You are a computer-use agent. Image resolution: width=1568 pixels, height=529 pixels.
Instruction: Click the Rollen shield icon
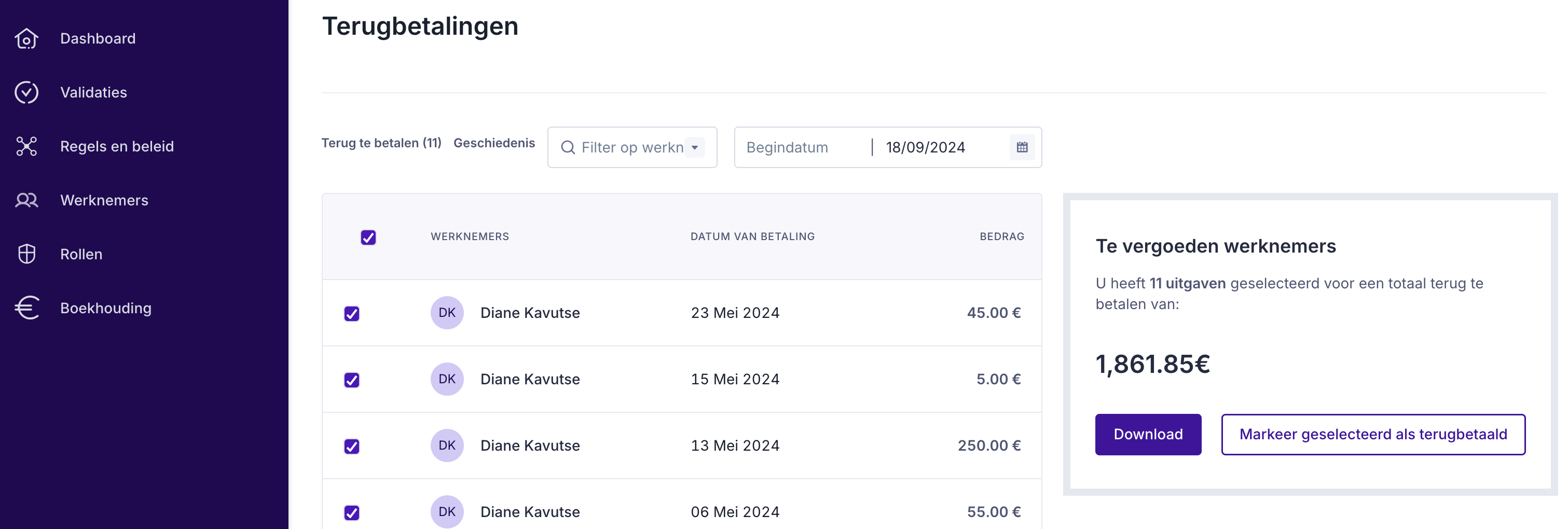[x=26, y=255]
